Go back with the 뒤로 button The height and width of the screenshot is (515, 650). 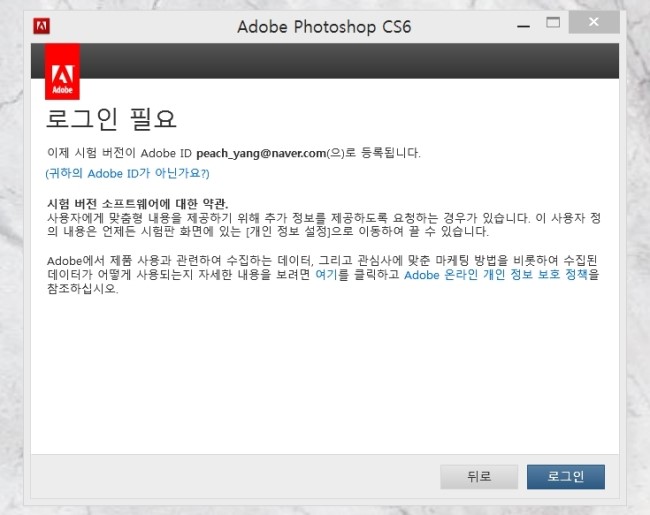[x=479, y=477]
